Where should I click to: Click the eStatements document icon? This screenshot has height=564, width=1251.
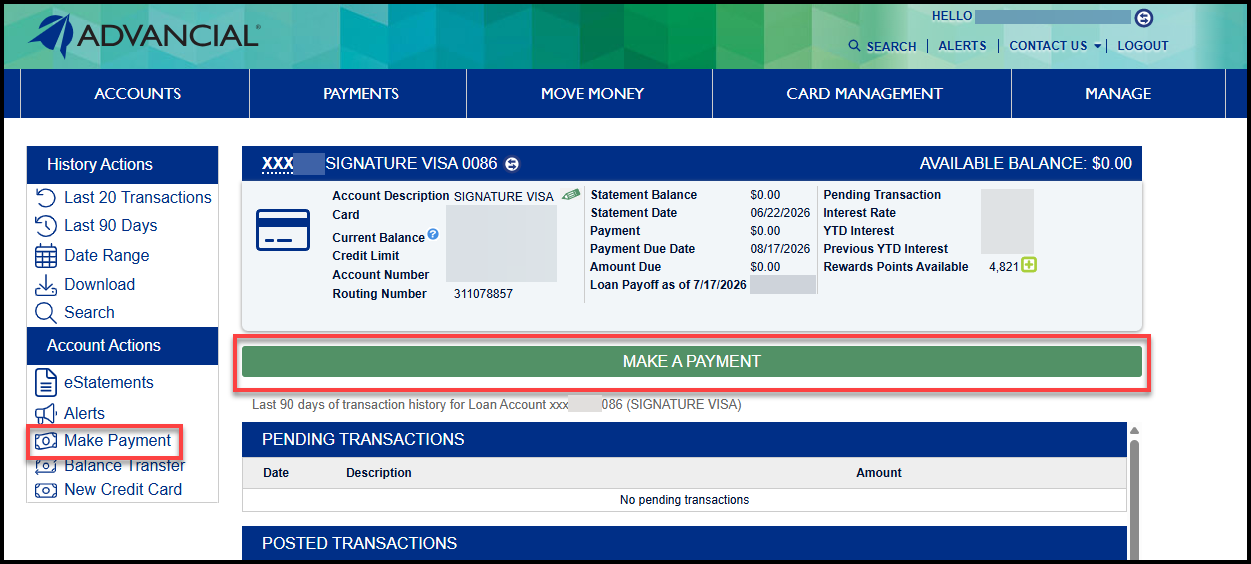(46, 383)
